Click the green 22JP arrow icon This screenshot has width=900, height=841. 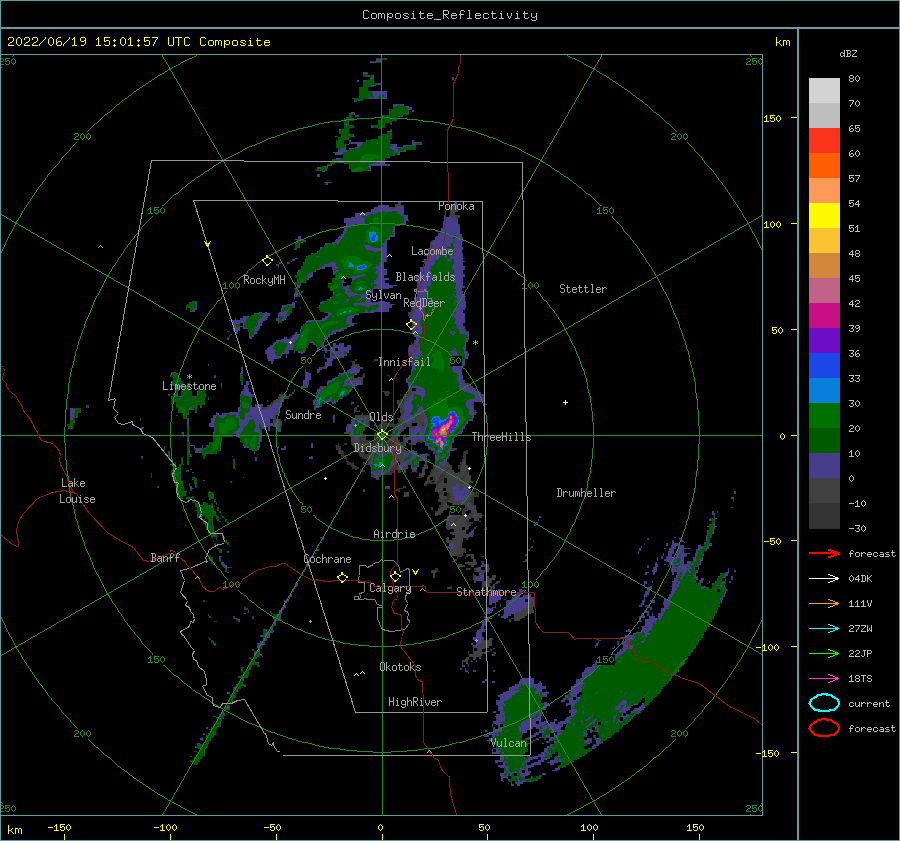coord(824,653)
